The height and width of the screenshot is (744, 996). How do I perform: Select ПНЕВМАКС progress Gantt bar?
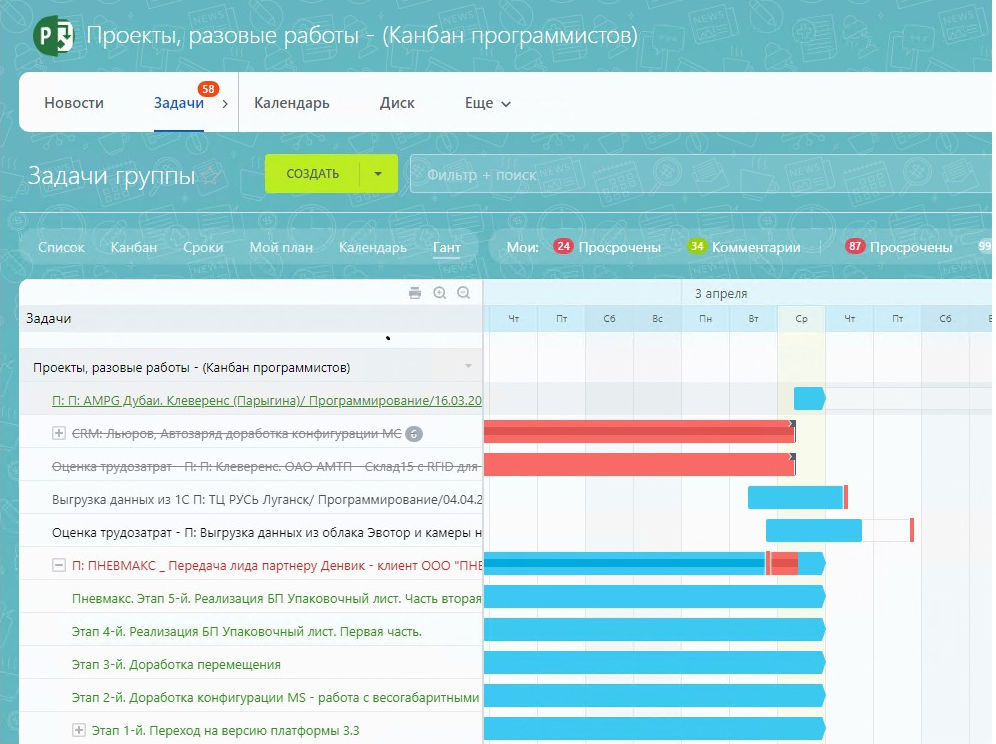[654, 564]
